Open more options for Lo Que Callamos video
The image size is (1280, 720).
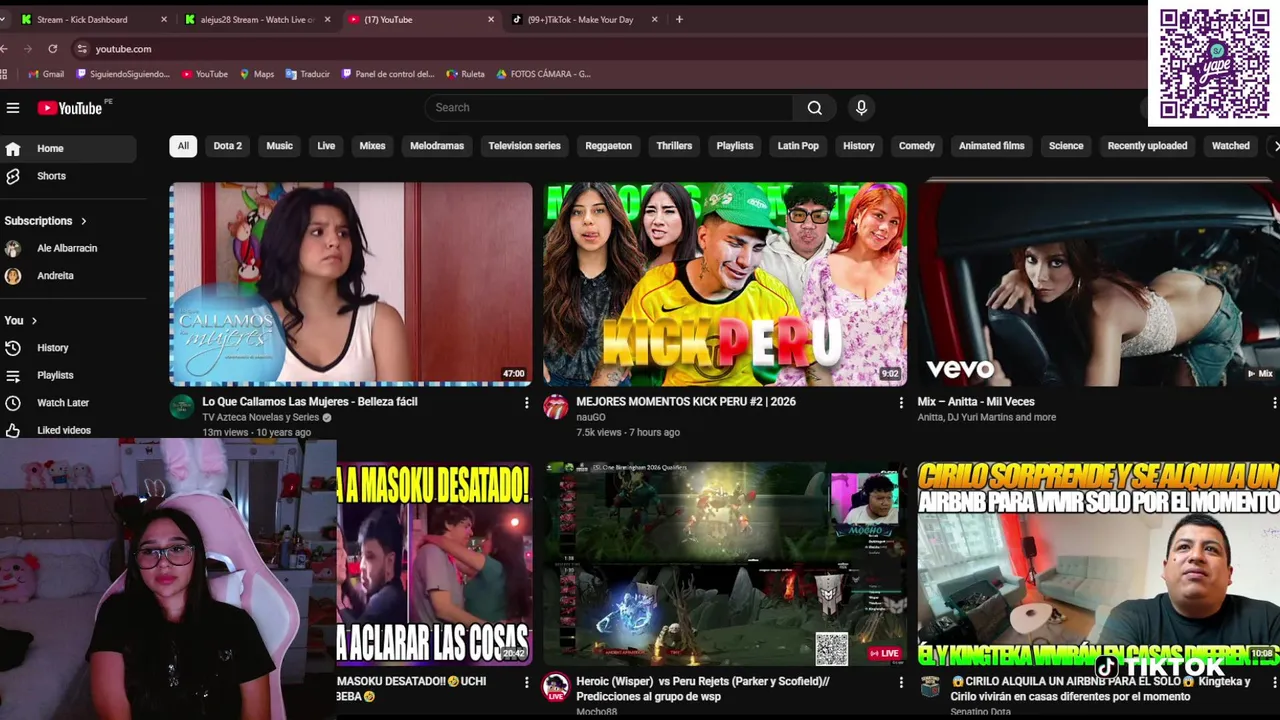[x=526, y=402]
